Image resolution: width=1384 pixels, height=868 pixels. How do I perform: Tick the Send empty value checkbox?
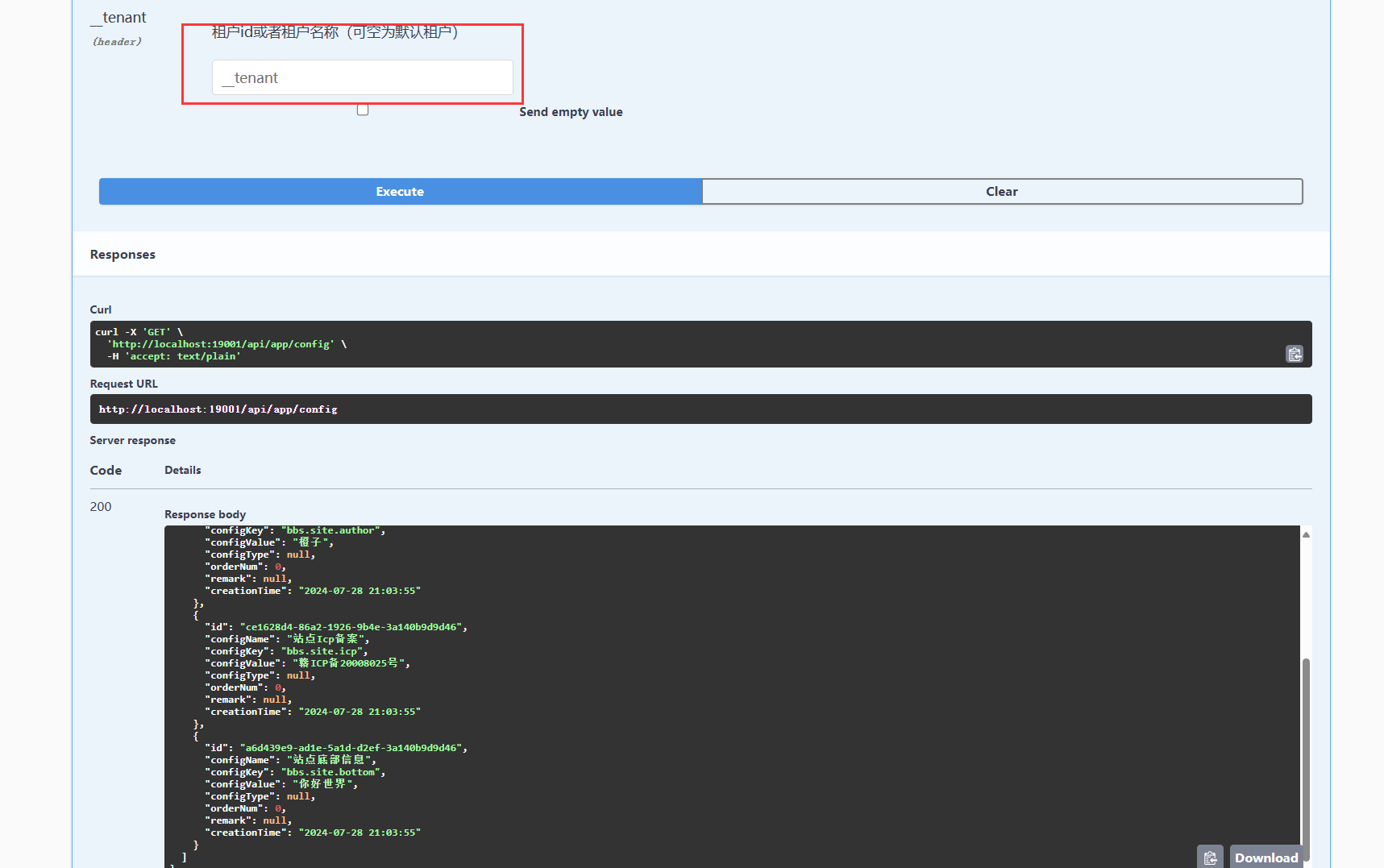coord(363,110)
